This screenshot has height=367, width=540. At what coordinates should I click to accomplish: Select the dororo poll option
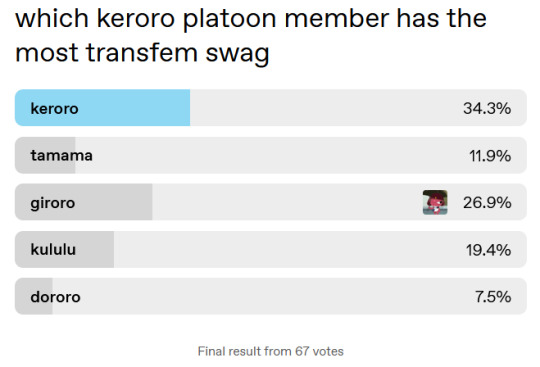[271, 296]
